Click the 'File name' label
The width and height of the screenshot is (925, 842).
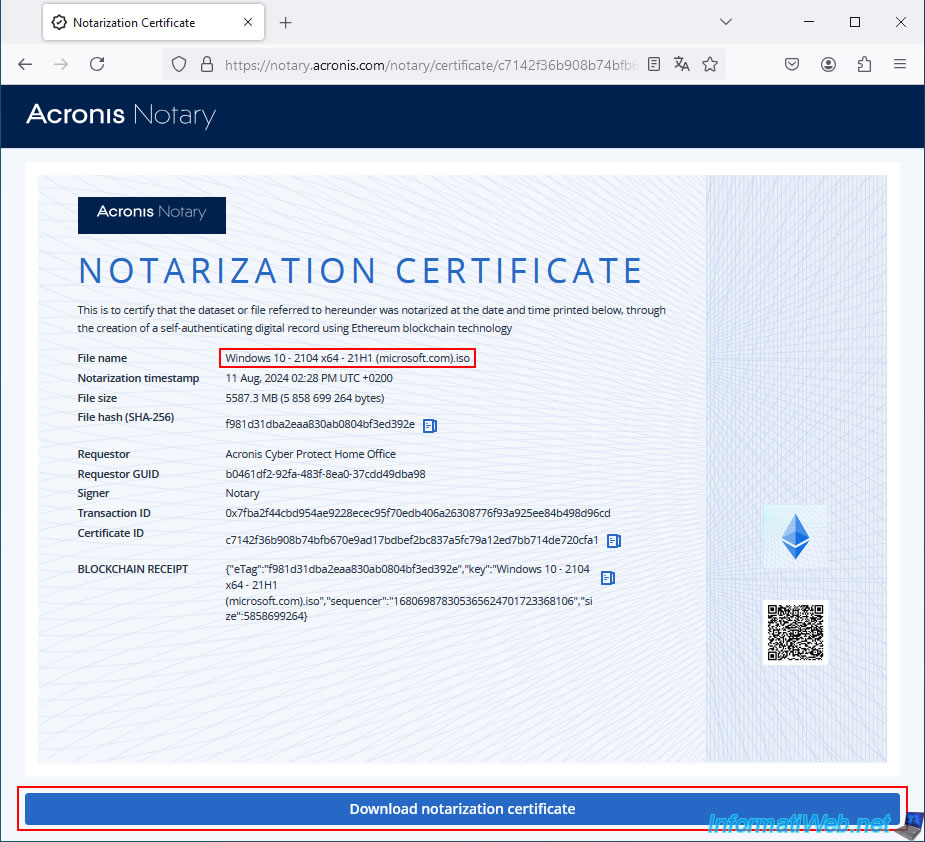(x=102, y=358)
